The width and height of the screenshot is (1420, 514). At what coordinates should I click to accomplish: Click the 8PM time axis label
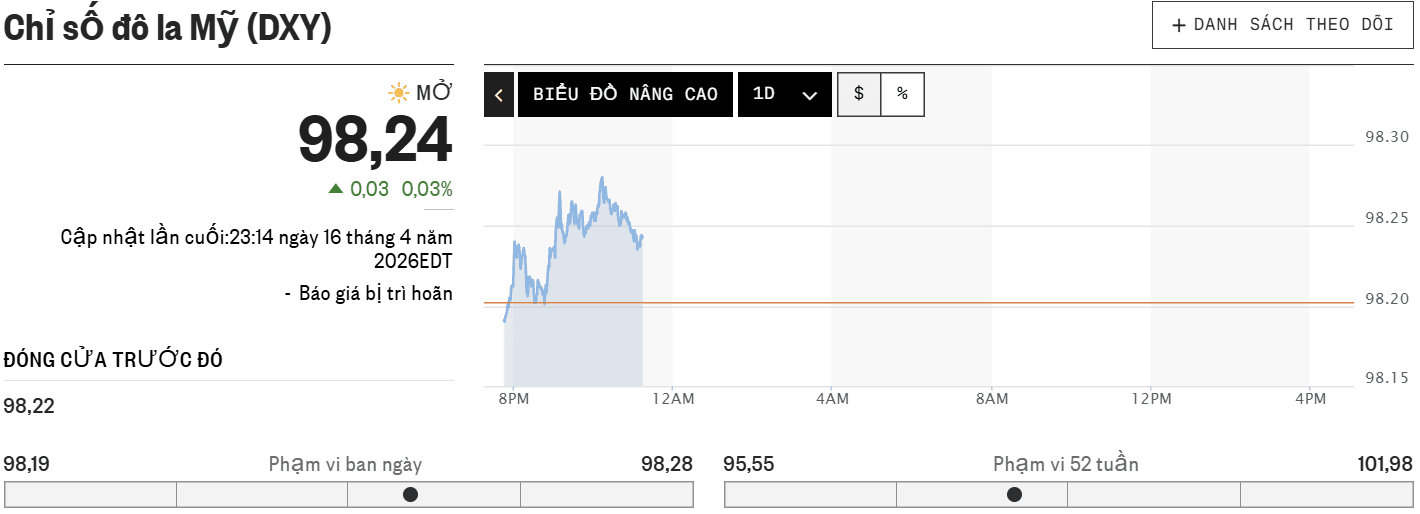point(513,399)
